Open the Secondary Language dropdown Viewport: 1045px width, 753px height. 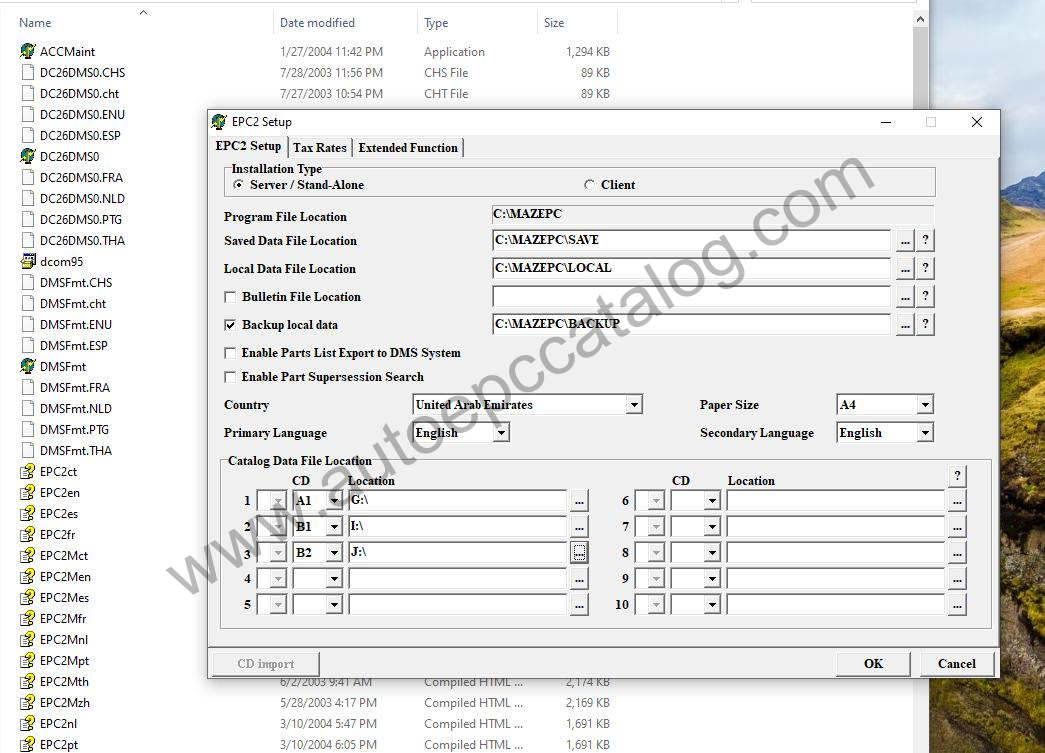tap(924, 432)
